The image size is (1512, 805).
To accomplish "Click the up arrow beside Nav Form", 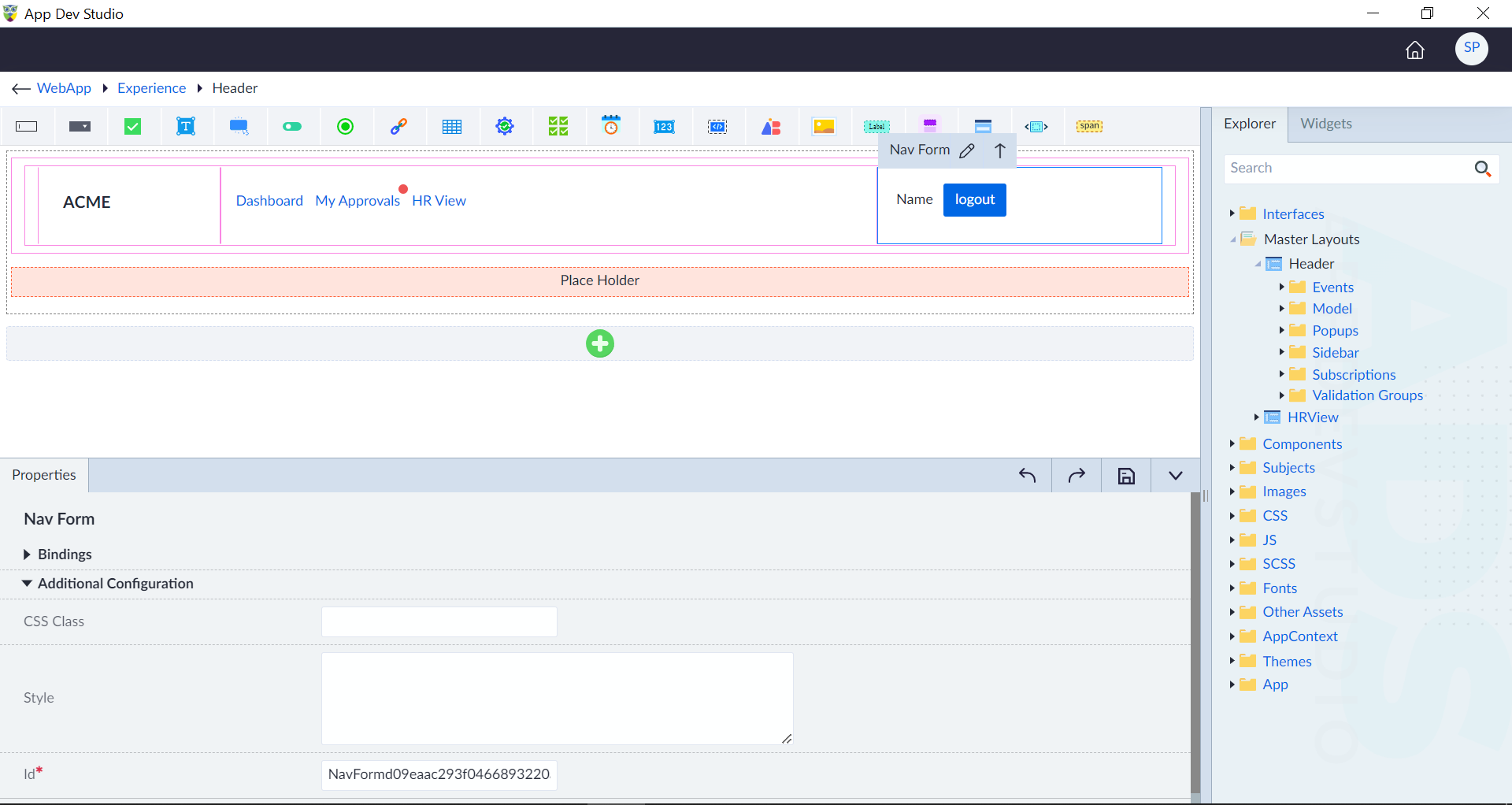I will click(1000, 150).
